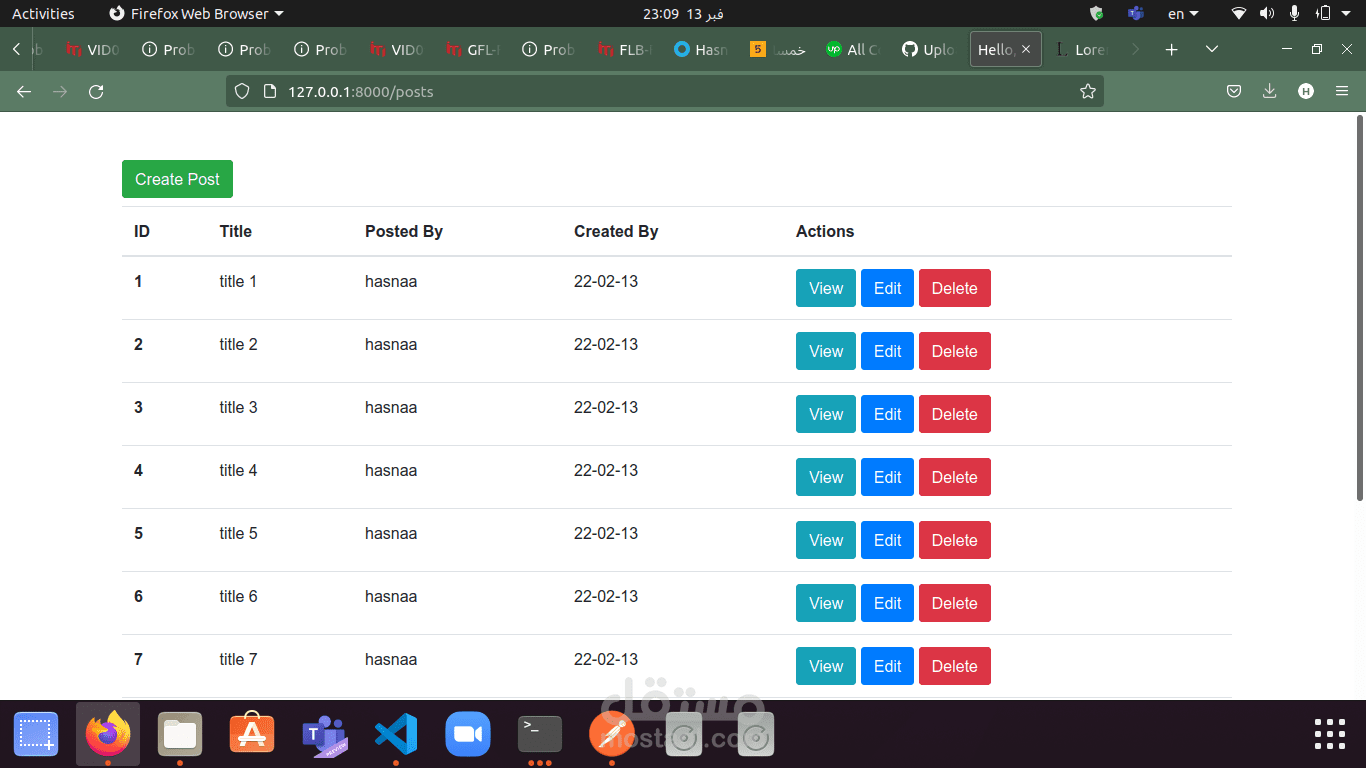Open the Firefox account avatar menu

click(1305, 91)
